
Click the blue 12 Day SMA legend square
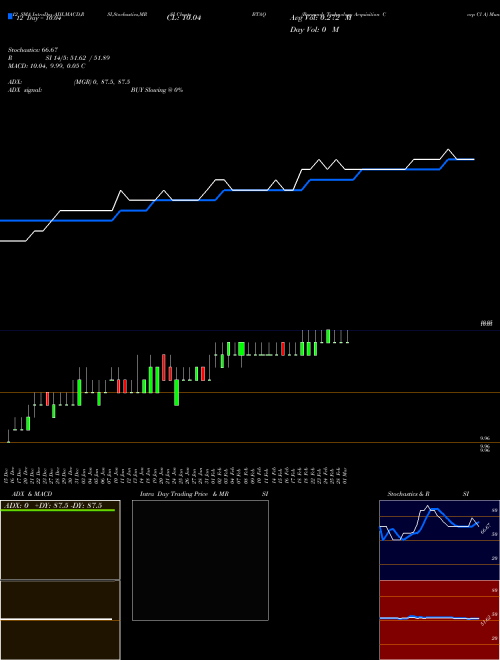tap(10, 16)
